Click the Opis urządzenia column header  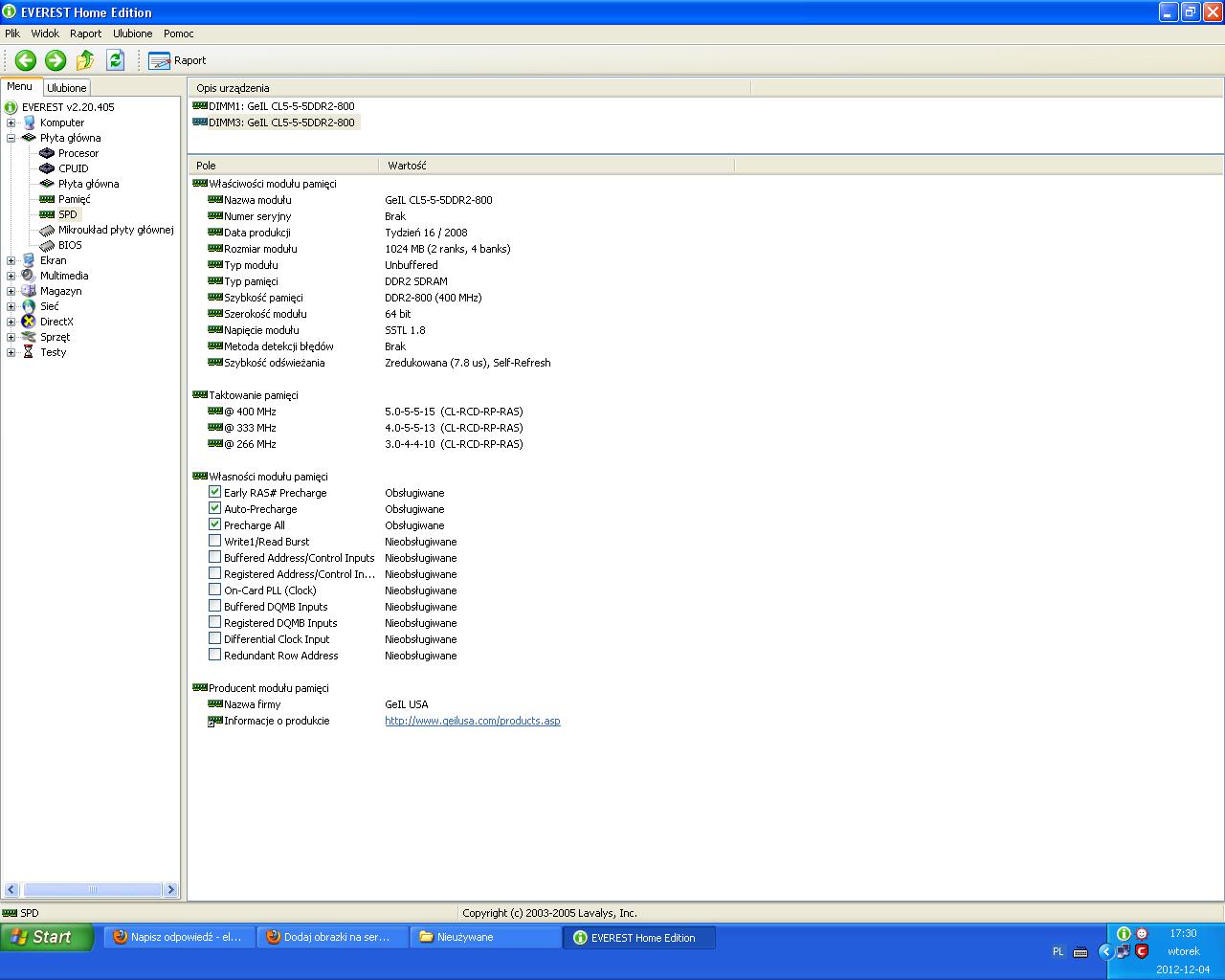(469, 88)
